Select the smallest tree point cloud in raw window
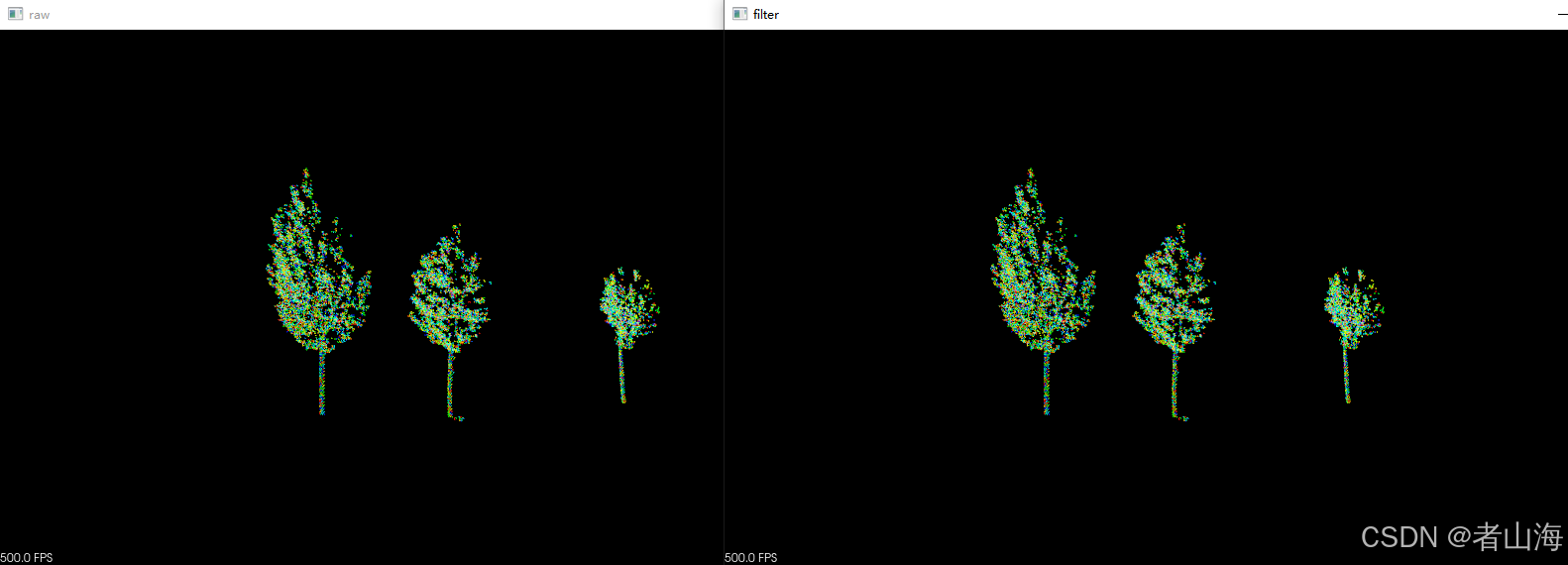Image resolution: width=1568 pixels, height=565 pixels. coord(628,335)
